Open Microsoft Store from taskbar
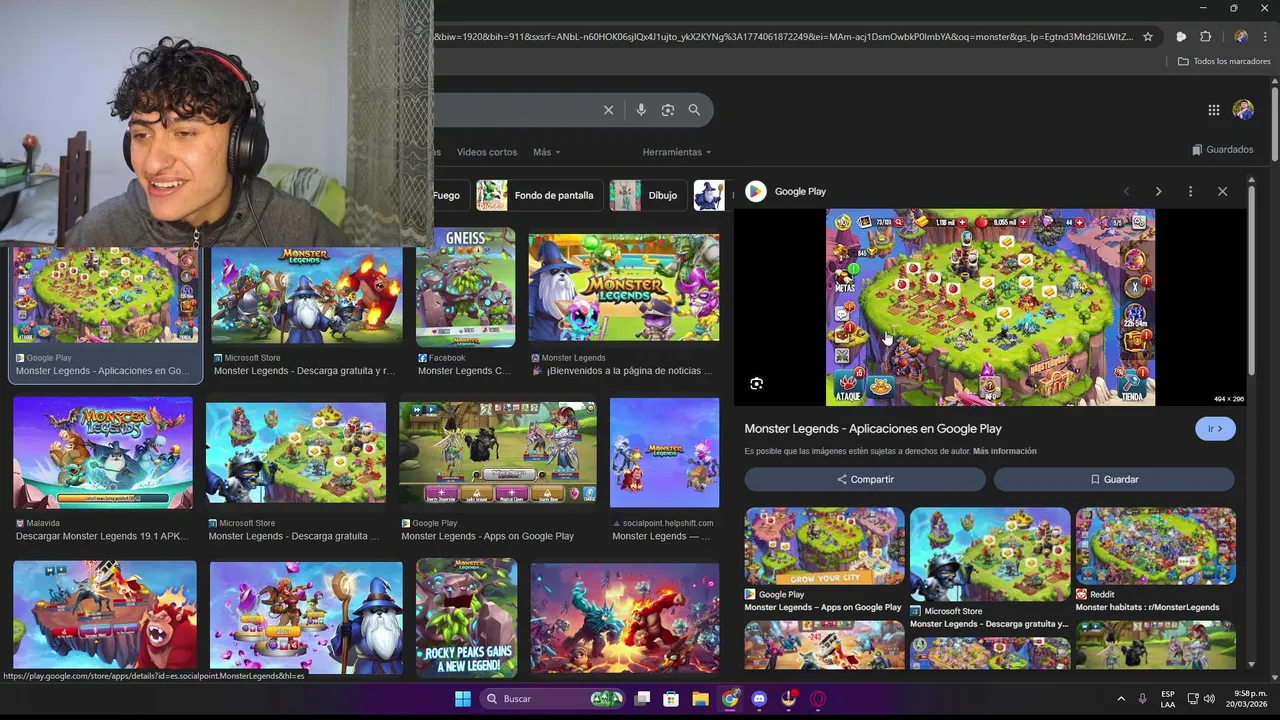 [671, 699]
